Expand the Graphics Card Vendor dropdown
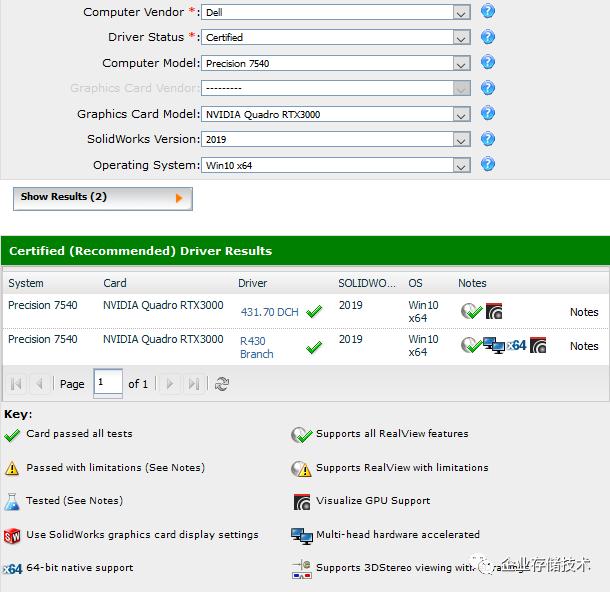Screen dimensions: 610x592 tap(461, 89)
